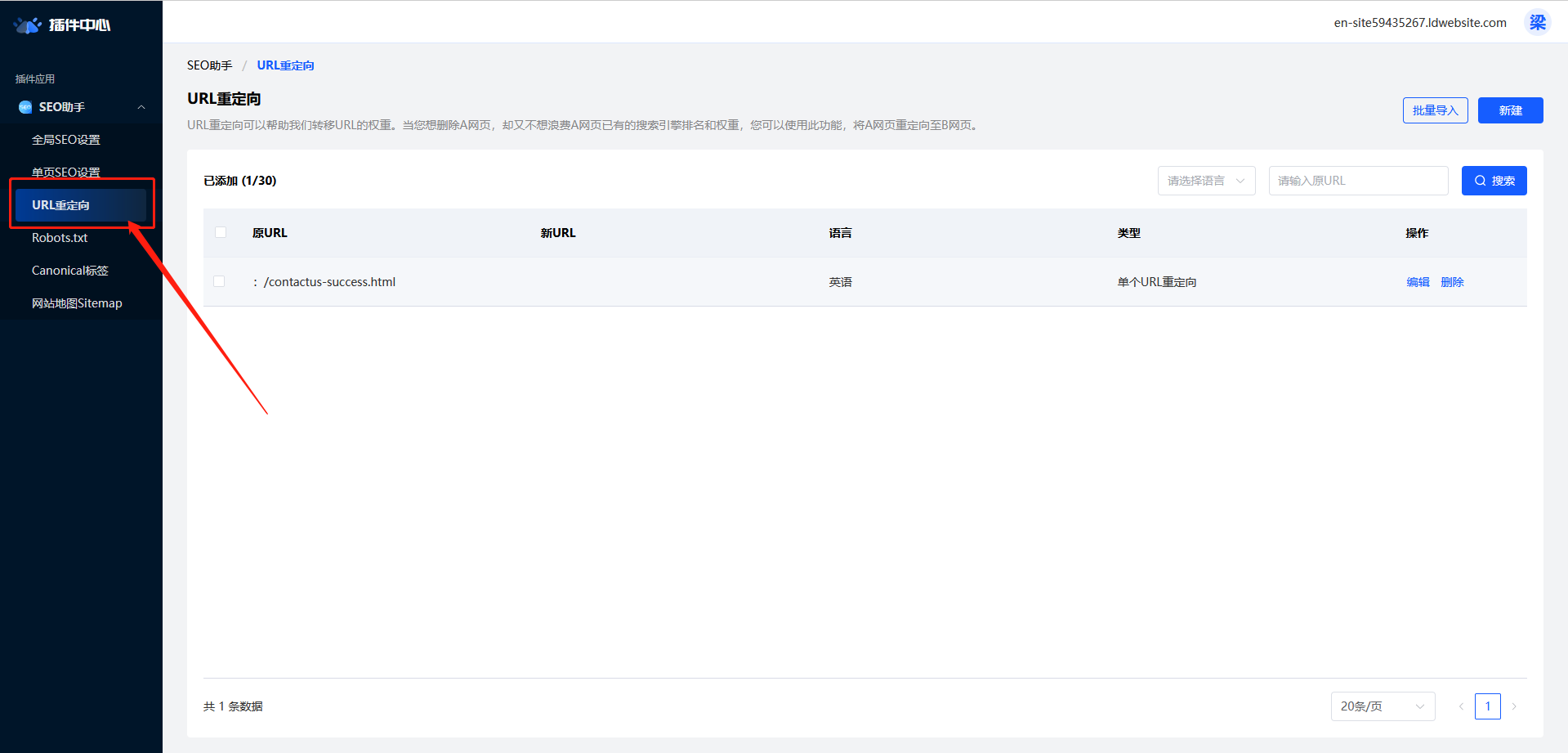Select Robots.txt from the sidebar menu
The height and width of the screenshot is (753, 1568).
[x=60, y=238]
